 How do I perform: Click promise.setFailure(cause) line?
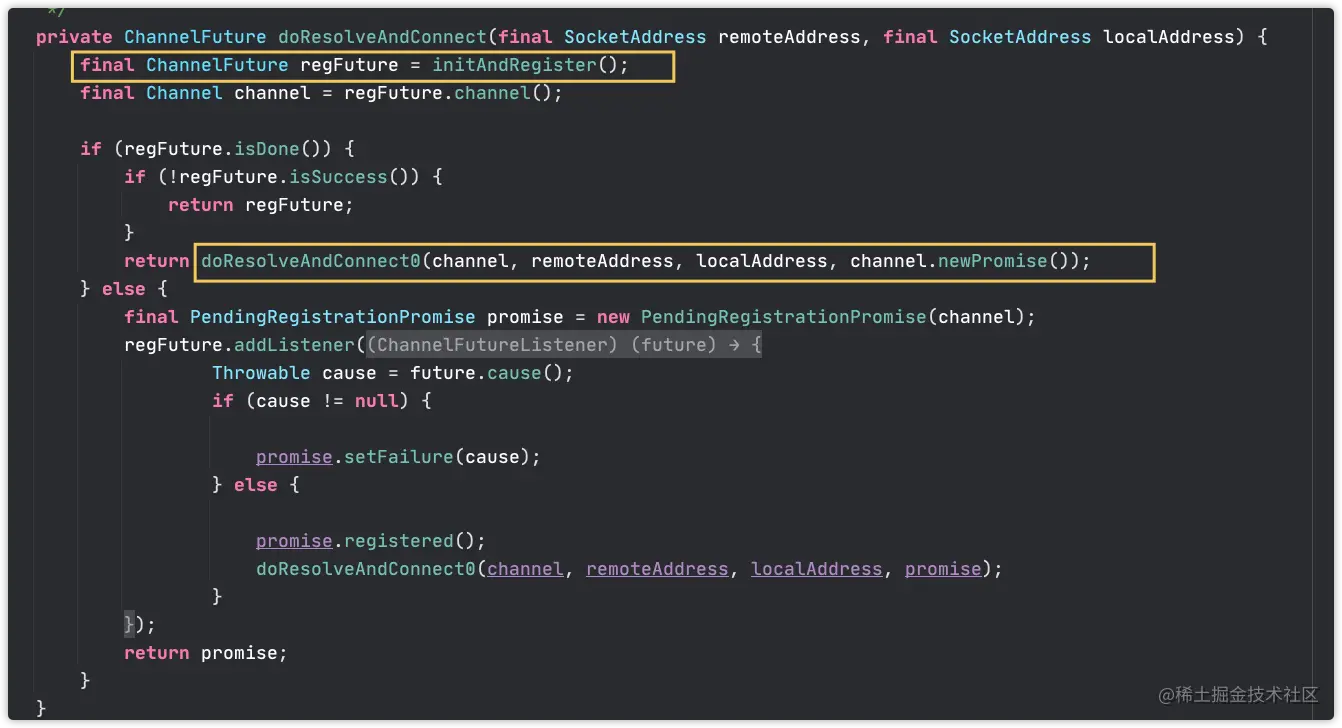[398, 457]
